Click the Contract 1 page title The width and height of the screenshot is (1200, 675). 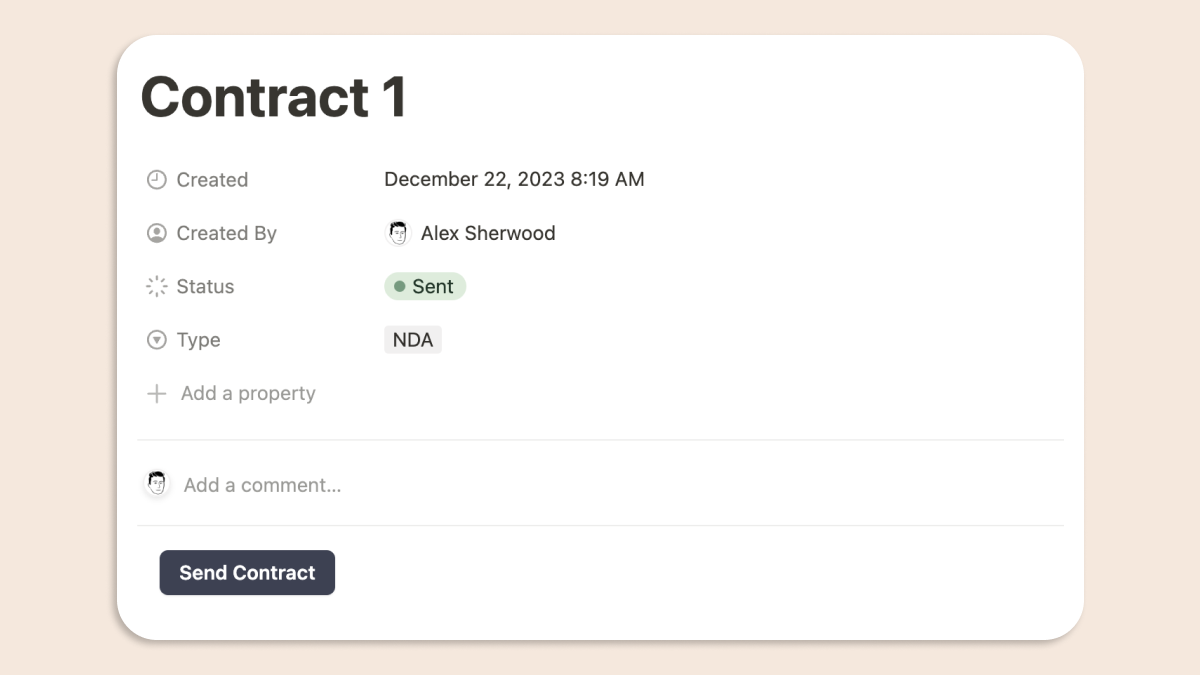[274, 97]
